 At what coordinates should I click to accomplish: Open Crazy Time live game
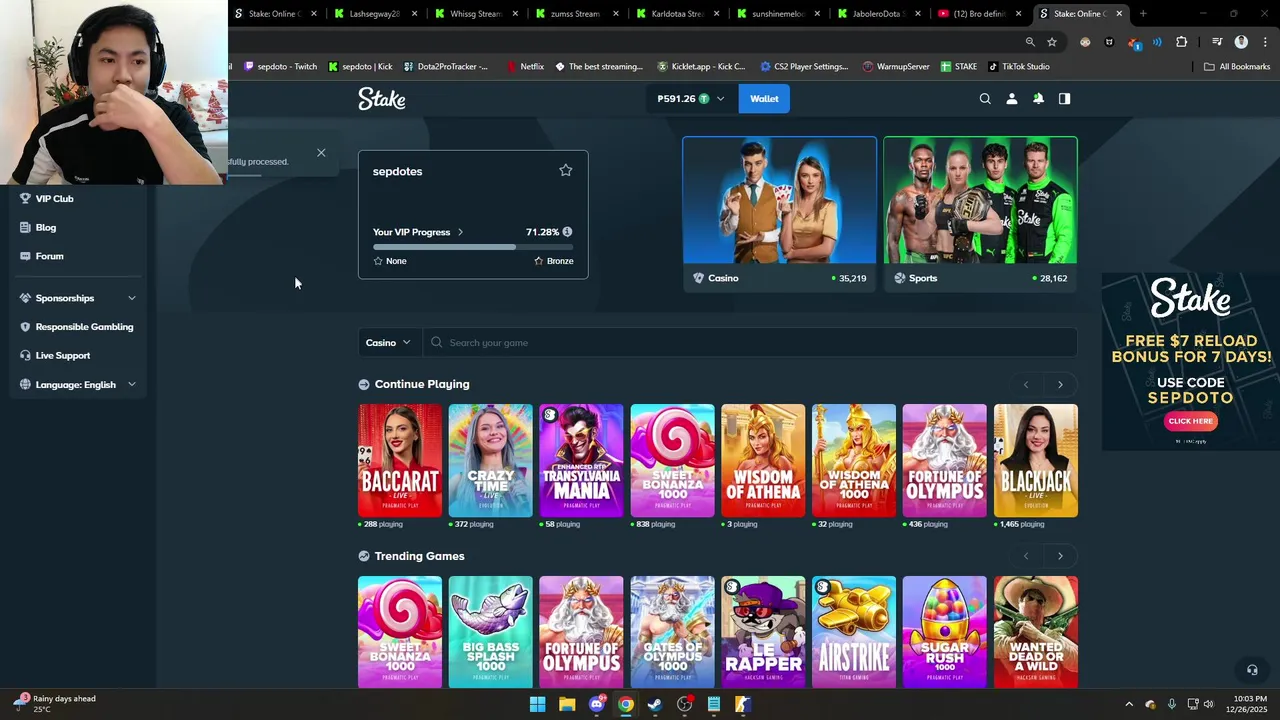coord(490,461)
